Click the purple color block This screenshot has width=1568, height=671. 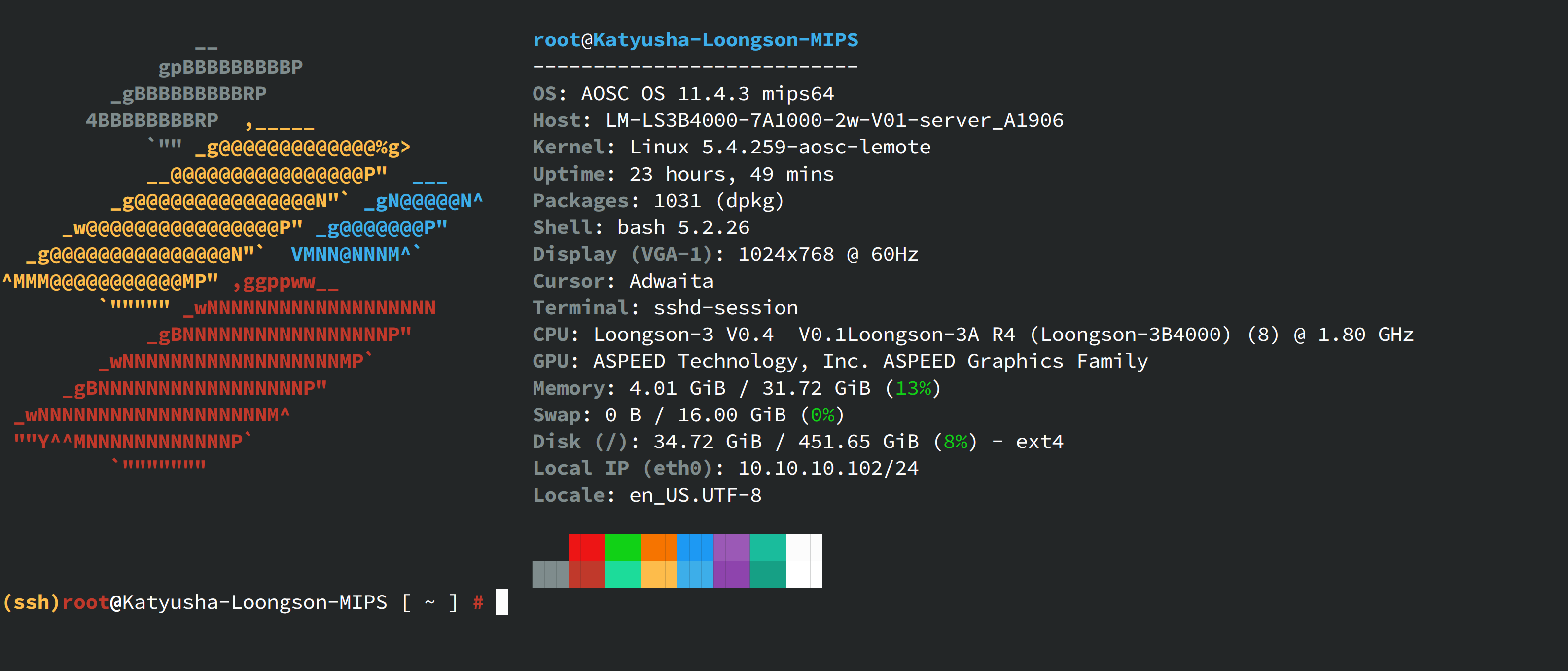tap(731, 547)
